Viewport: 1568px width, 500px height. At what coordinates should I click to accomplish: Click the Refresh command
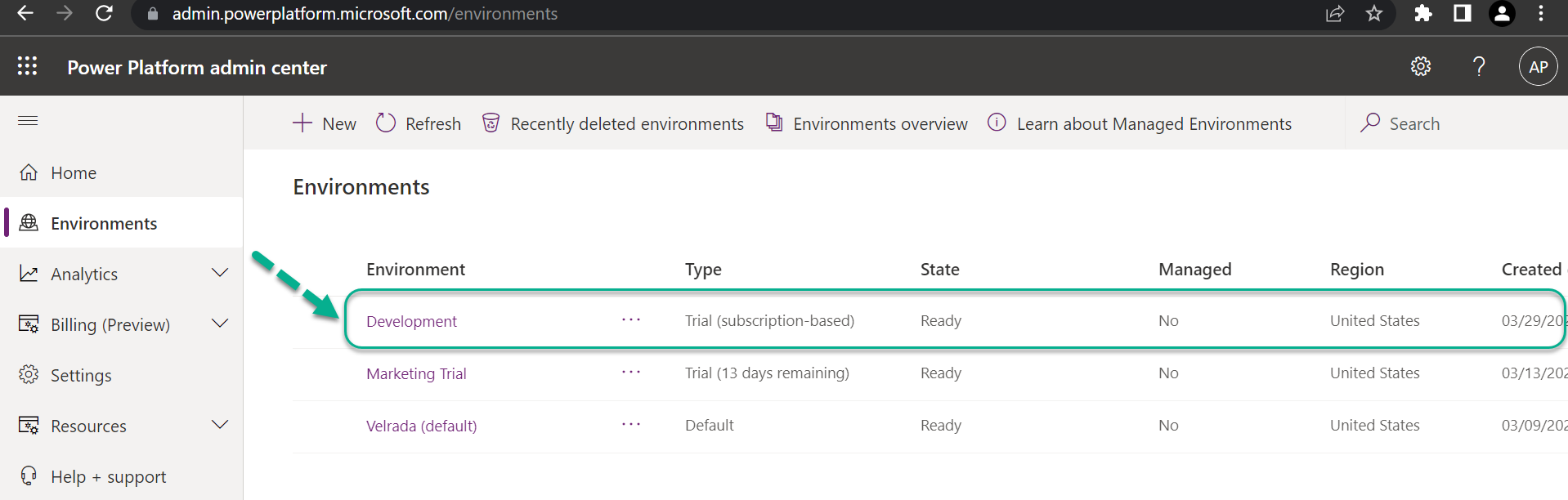pyautogui.click(x=419, y=123)
